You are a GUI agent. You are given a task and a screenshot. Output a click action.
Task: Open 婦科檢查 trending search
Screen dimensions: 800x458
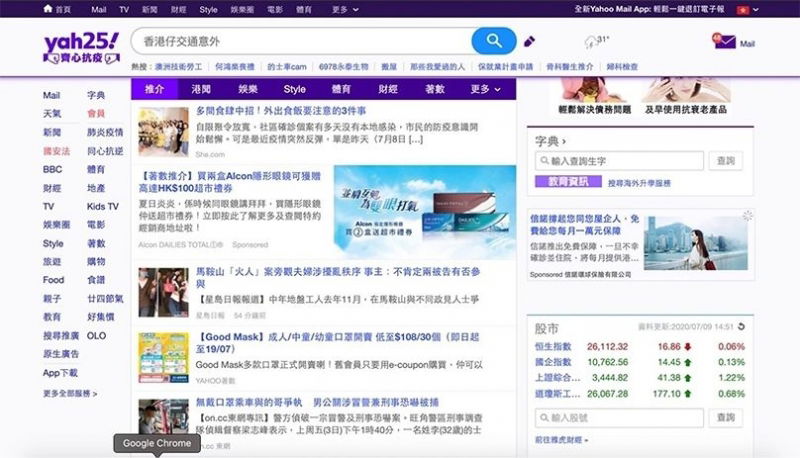click(622, 67)
